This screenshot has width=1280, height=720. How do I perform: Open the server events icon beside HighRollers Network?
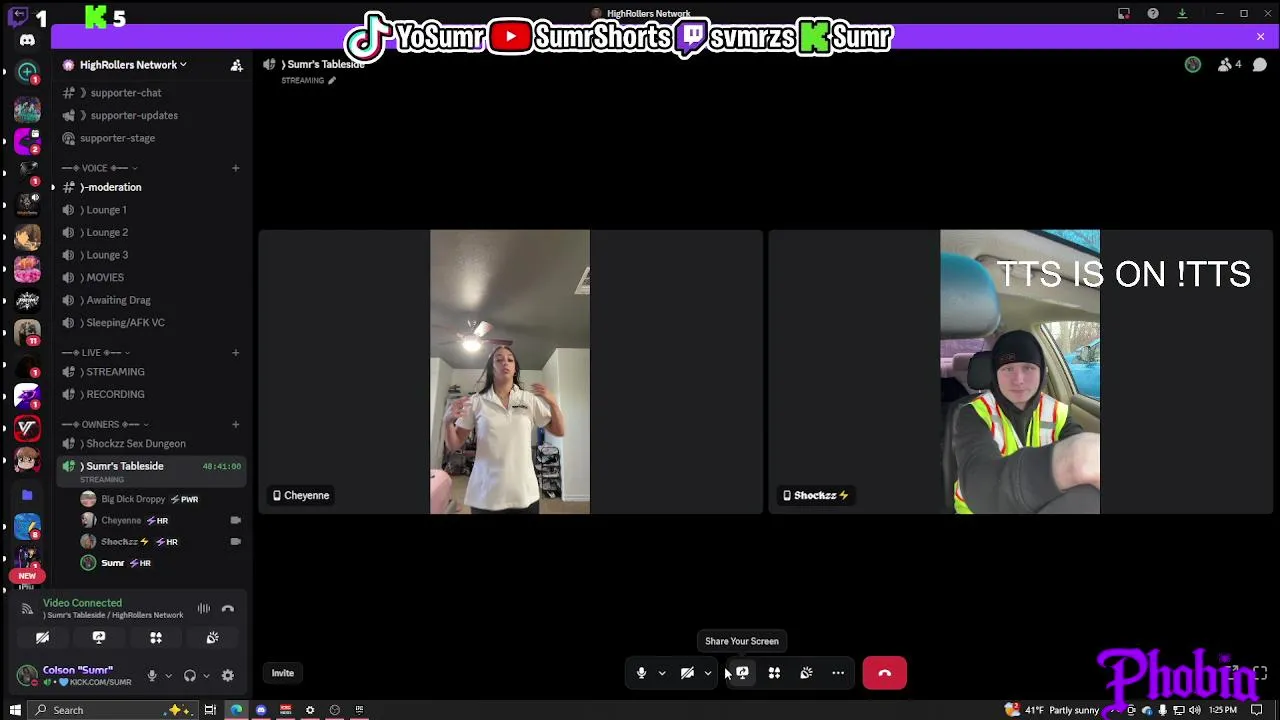(x=237, y=65)
